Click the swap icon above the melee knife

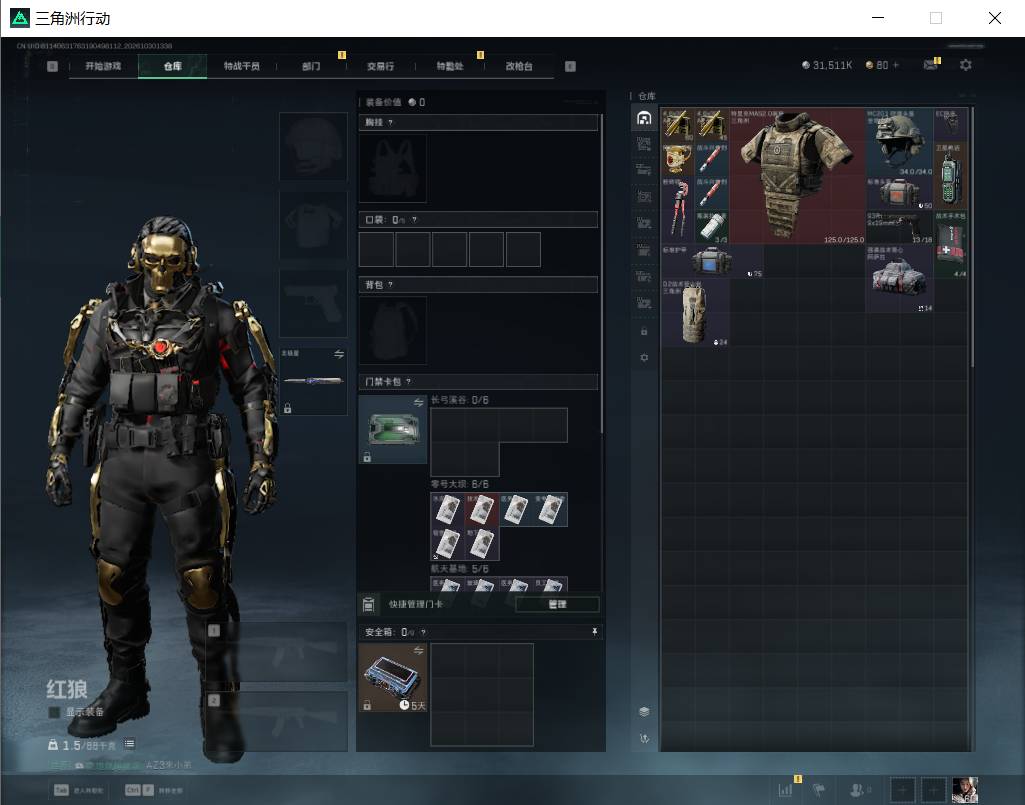pos(339,354)
